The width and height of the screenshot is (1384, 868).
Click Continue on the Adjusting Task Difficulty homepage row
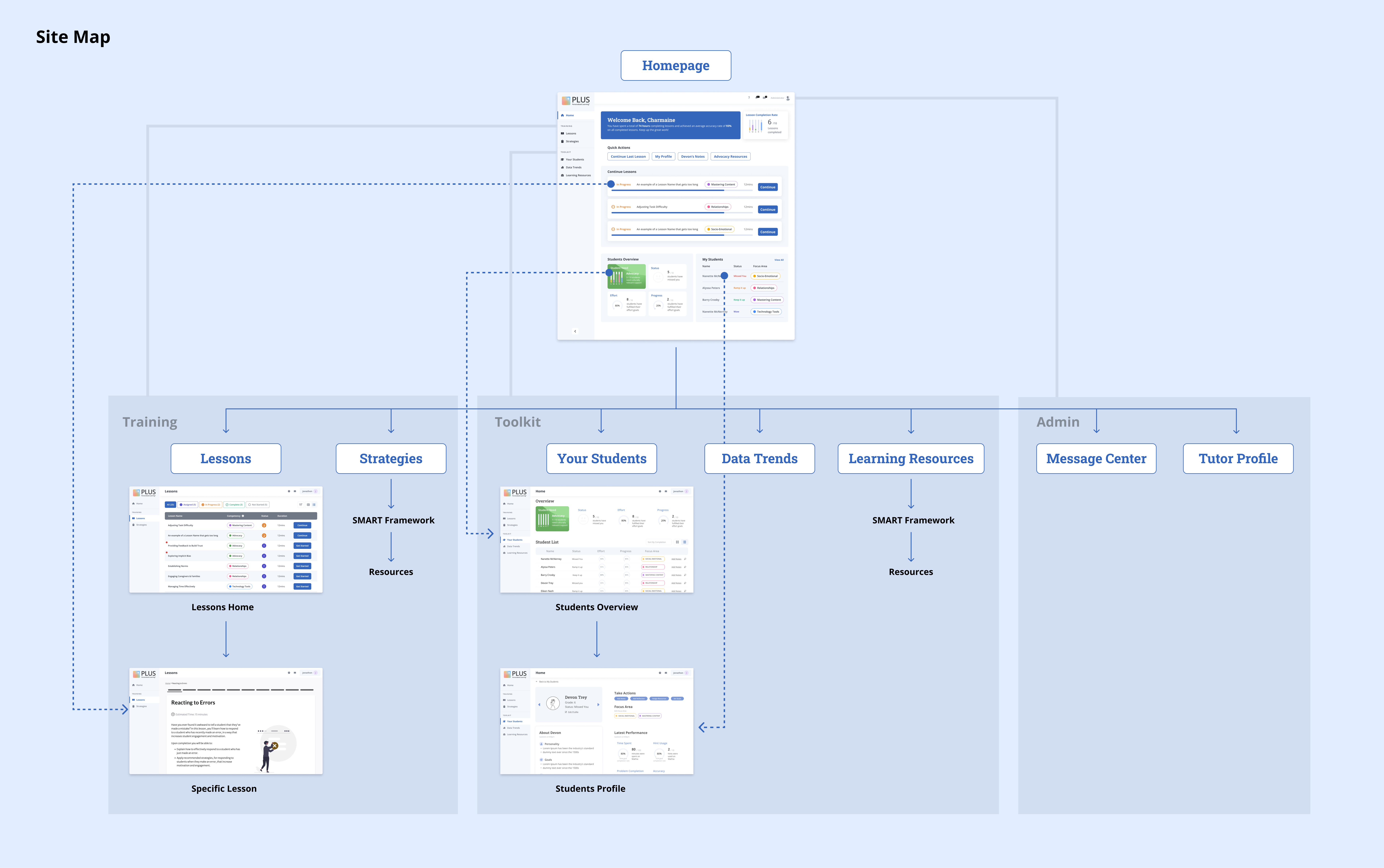point(768,210)
